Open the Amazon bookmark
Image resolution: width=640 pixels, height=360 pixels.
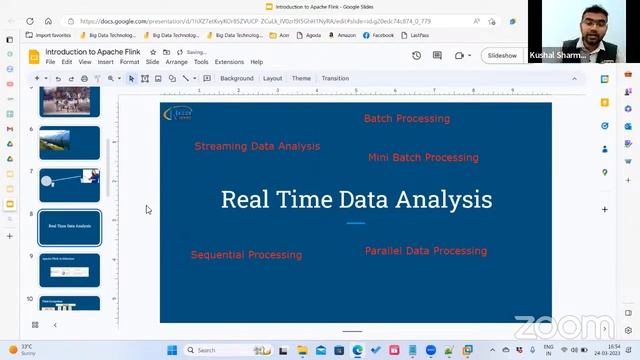click(x=342, y=36)
